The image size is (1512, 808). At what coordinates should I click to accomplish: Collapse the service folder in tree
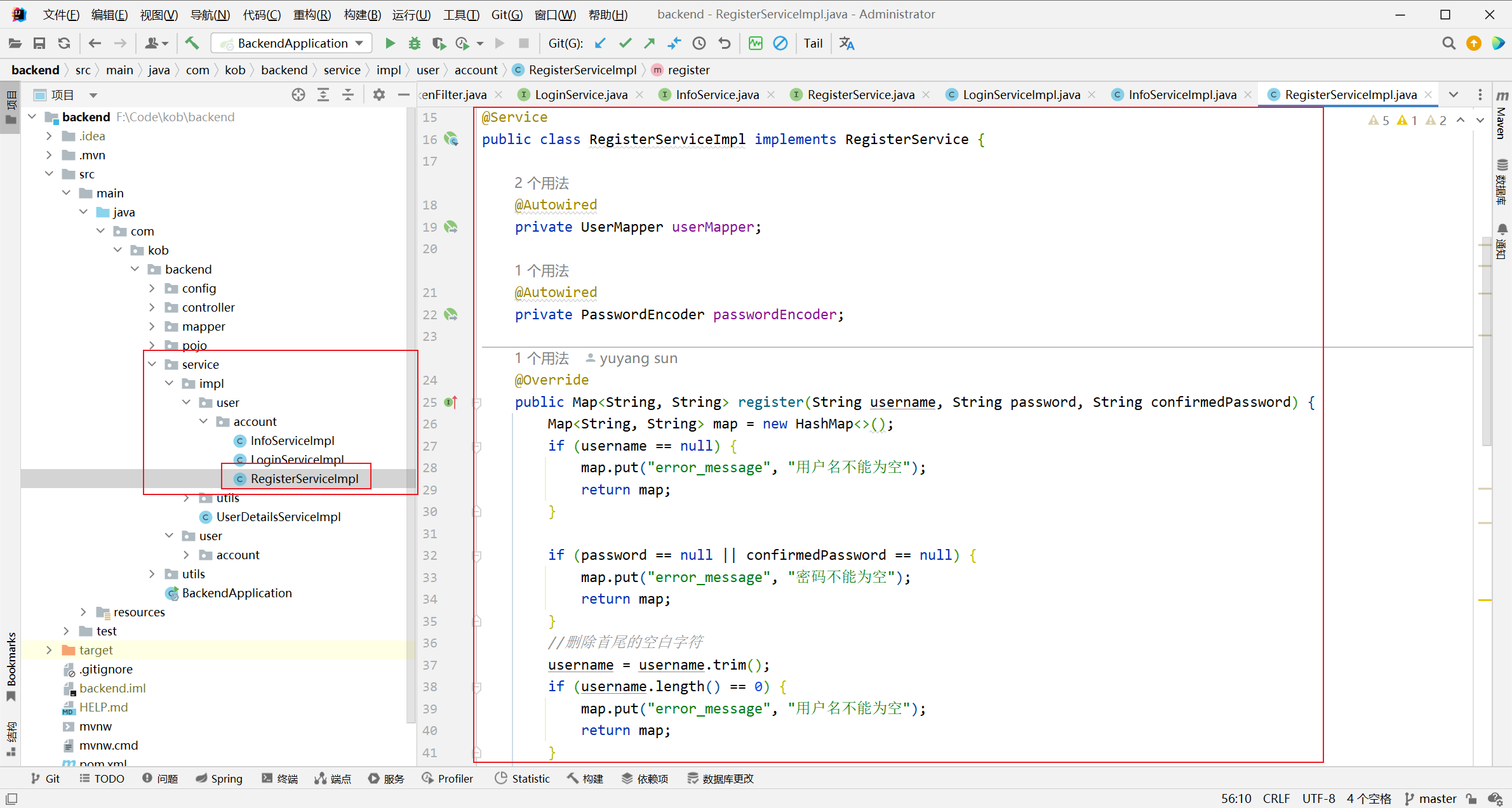click(152, 364)
